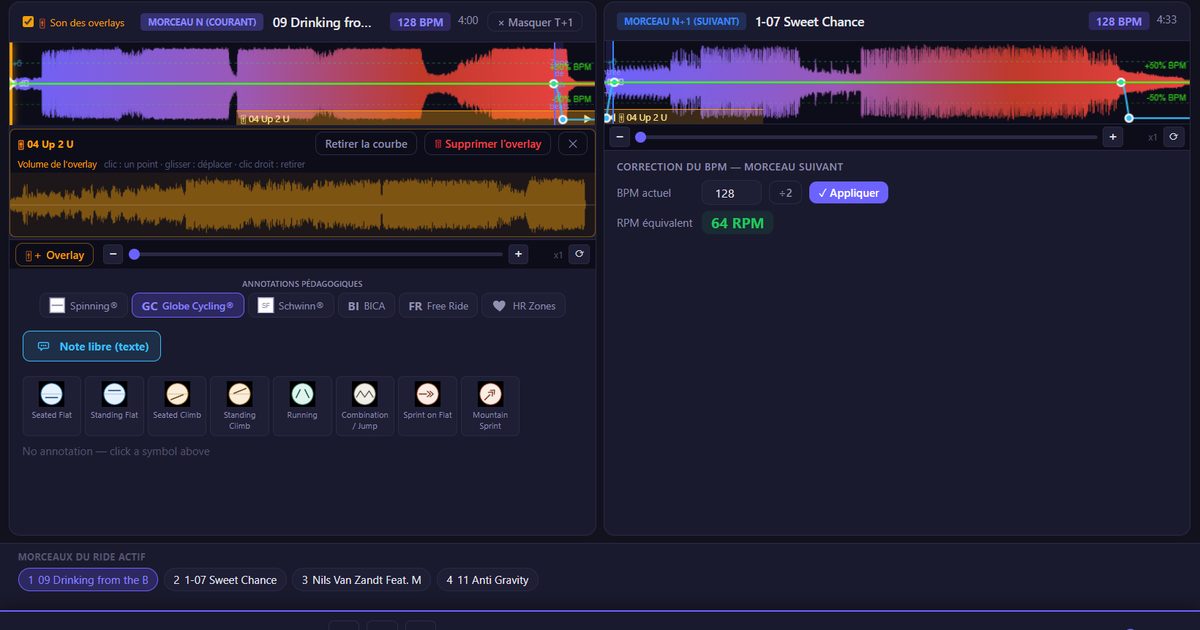Select ride track '2 1-07 Sweet Chance'
The height and width of the screenshot is (630, 1200).
(225, 580)
